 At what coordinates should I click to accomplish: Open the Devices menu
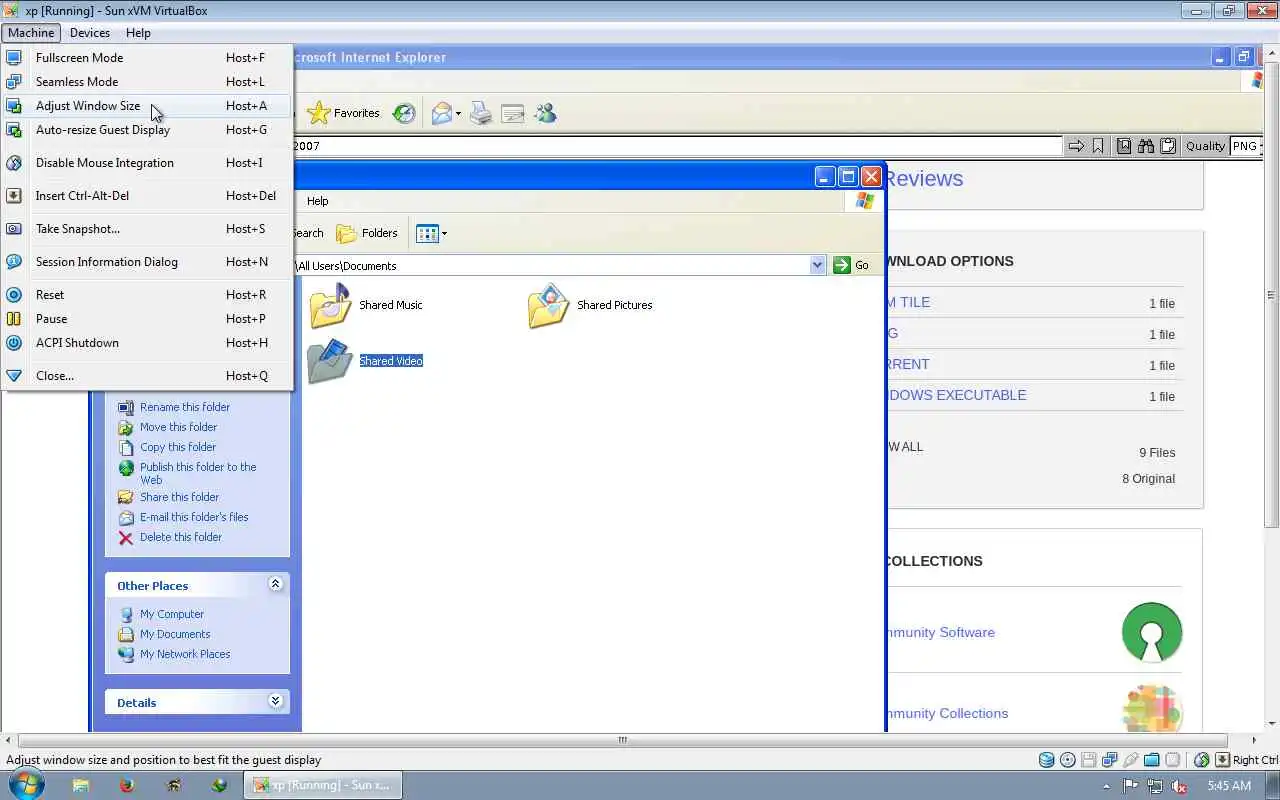(x=90, y=33)
